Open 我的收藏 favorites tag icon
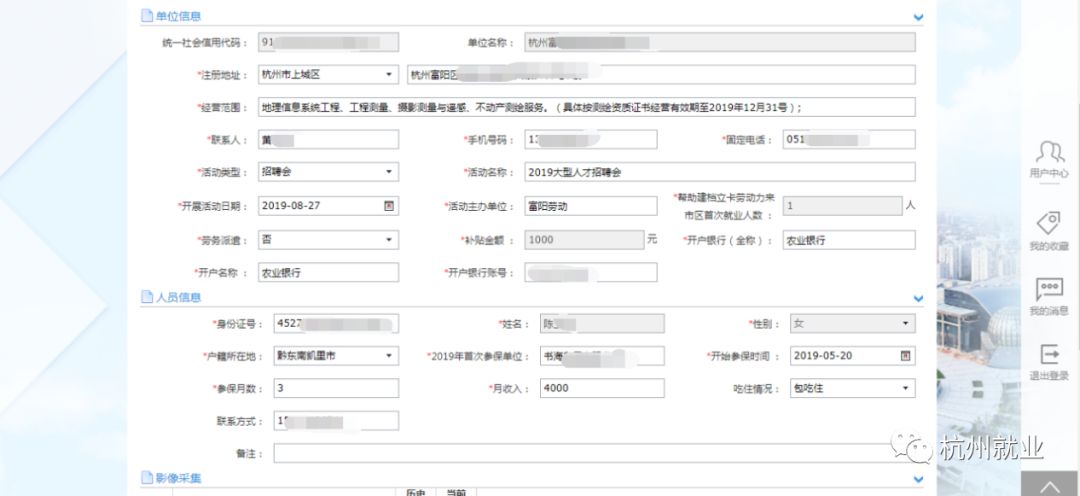This screenshot has width=1080, height=496. (1048, 223)
